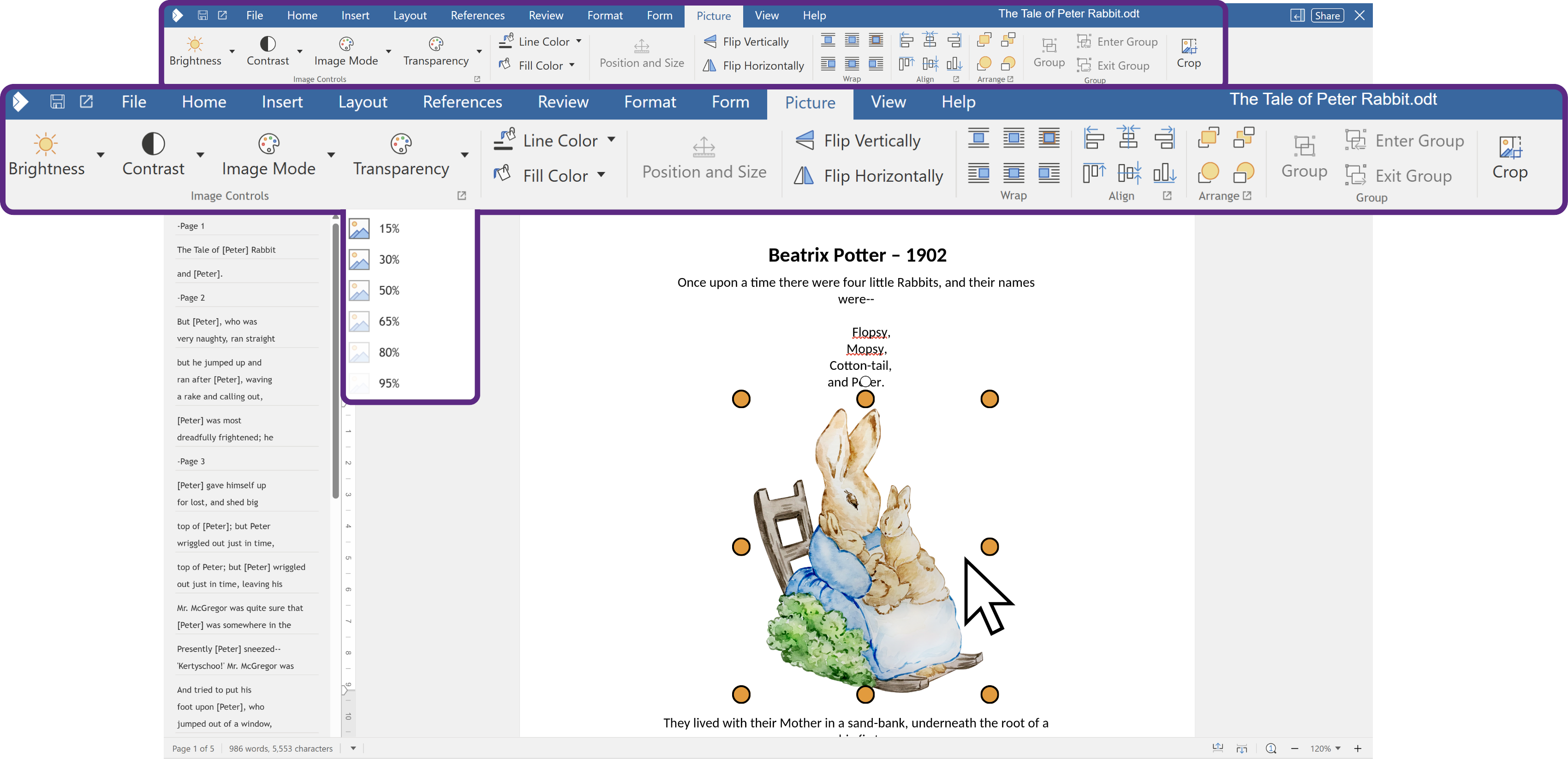Choose 80% transparency from the dropdown list
1568x759 pixels.
(410, 352)
